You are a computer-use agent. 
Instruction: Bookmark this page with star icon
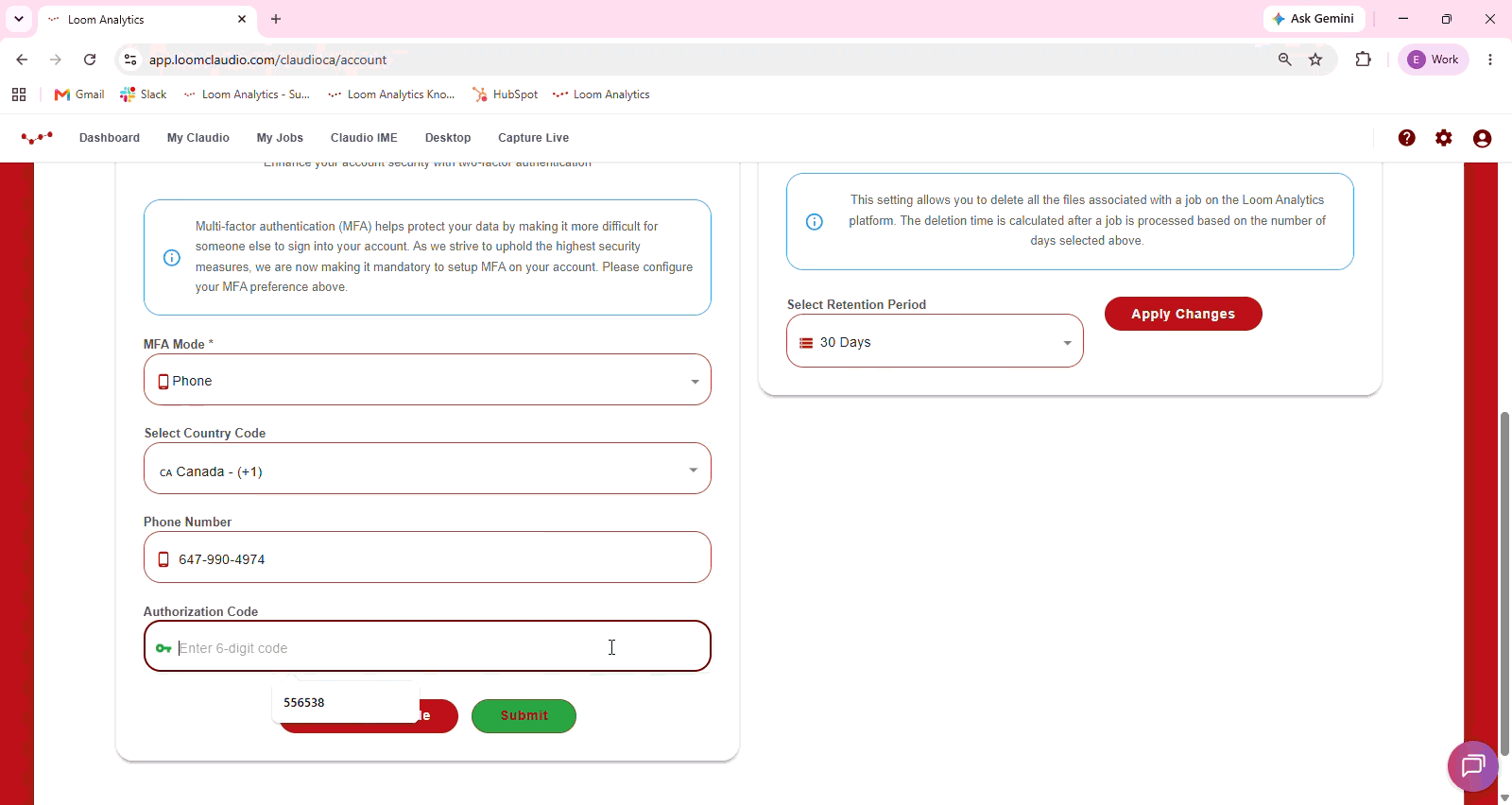click(x=1315, y=60)
